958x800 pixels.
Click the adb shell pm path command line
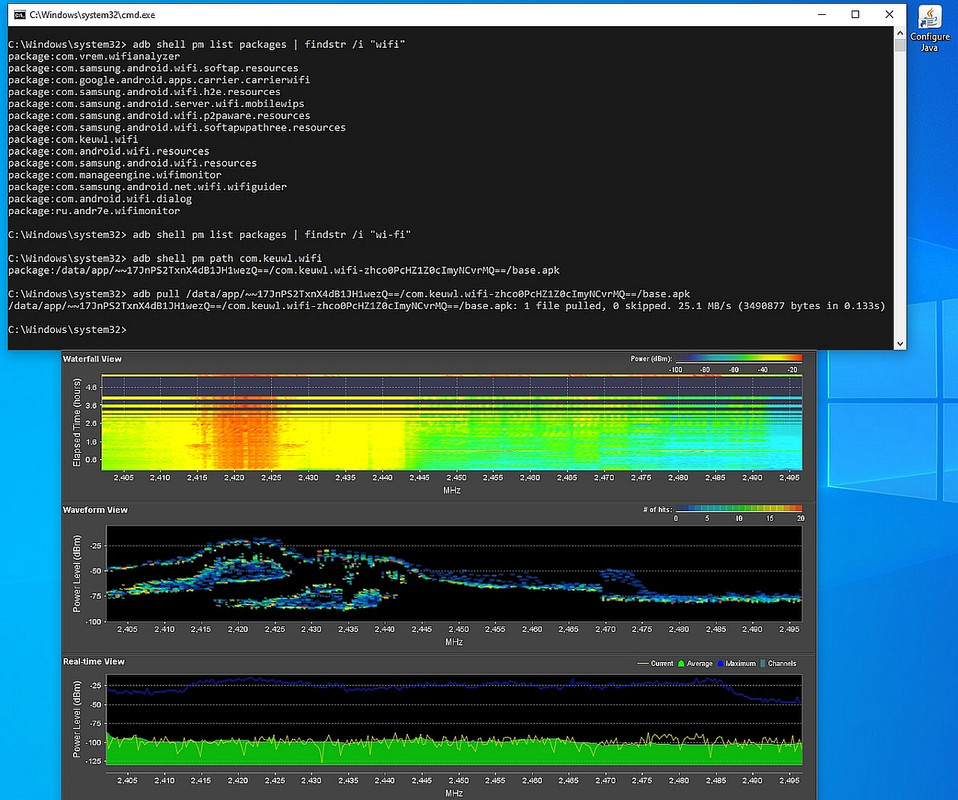pyautogui.click(x=165, y=259)
